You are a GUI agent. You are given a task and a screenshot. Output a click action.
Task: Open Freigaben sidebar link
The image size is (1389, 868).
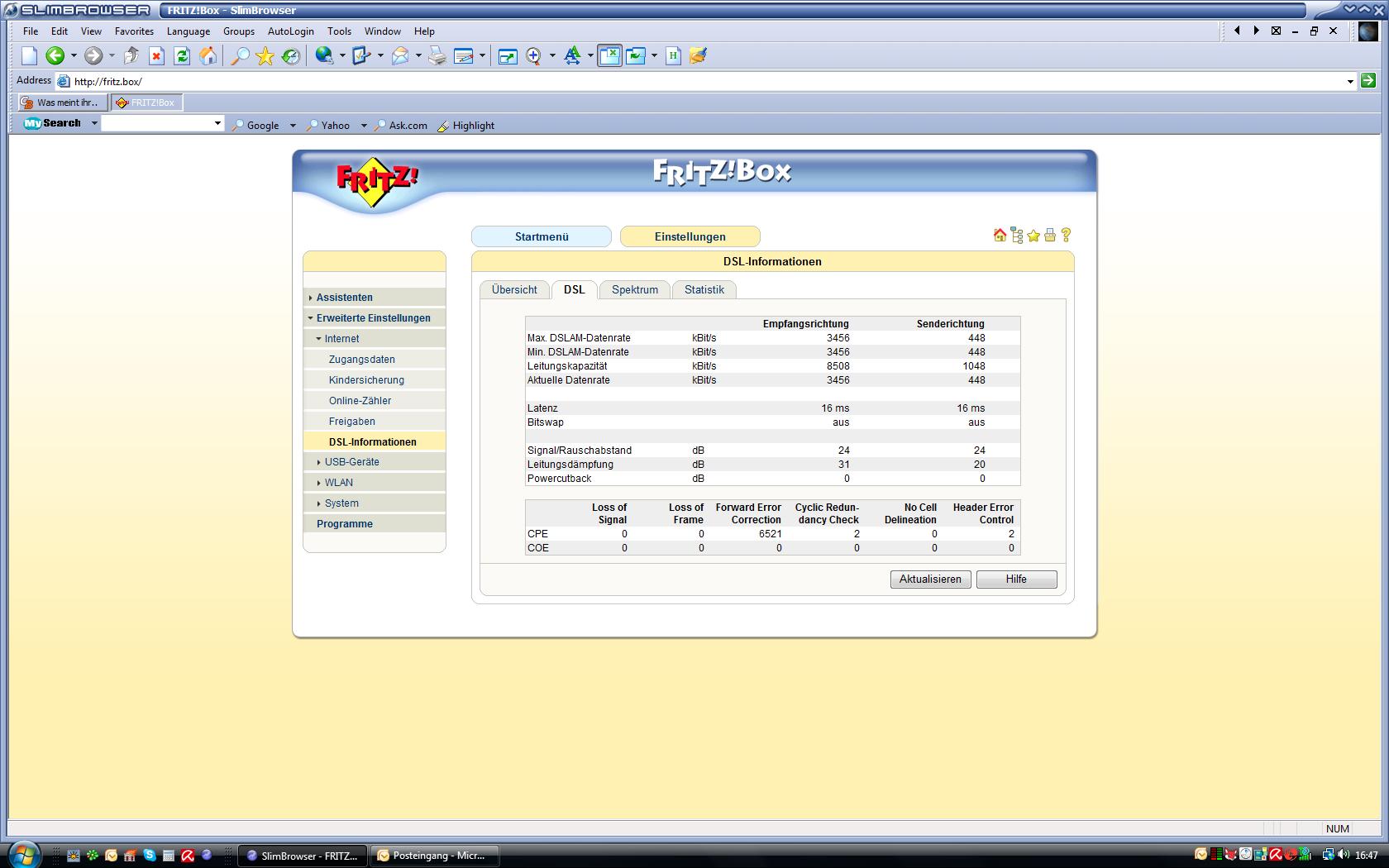[x=352, y=422]
